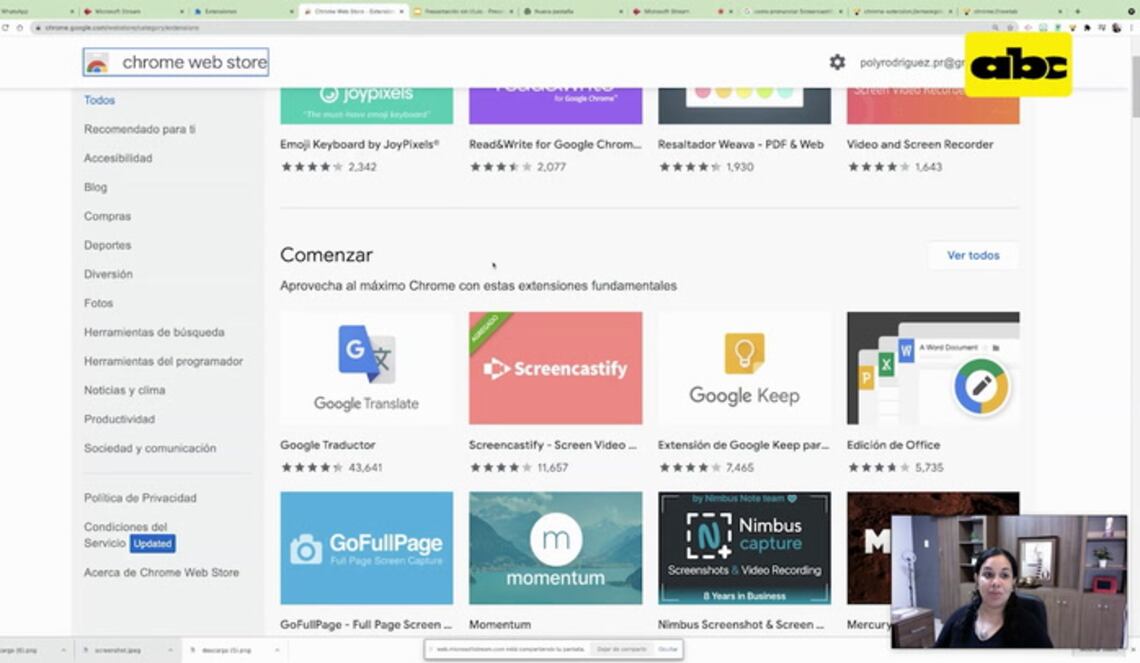Open the Google Keep extension tile
Viewport: 1140px width, 663px height.
click(744, 368)
